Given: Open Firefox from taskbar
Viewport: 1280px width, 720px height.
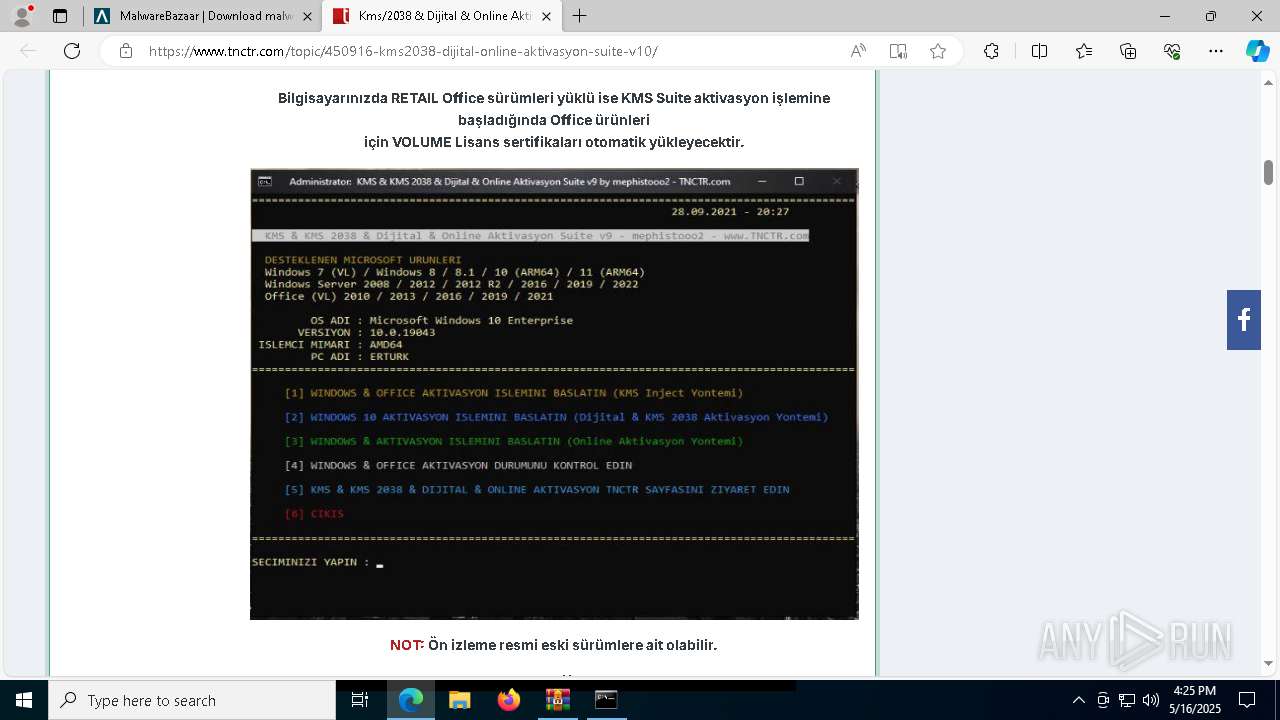Looking at the screenshot, I should click(x=508, y=700).
